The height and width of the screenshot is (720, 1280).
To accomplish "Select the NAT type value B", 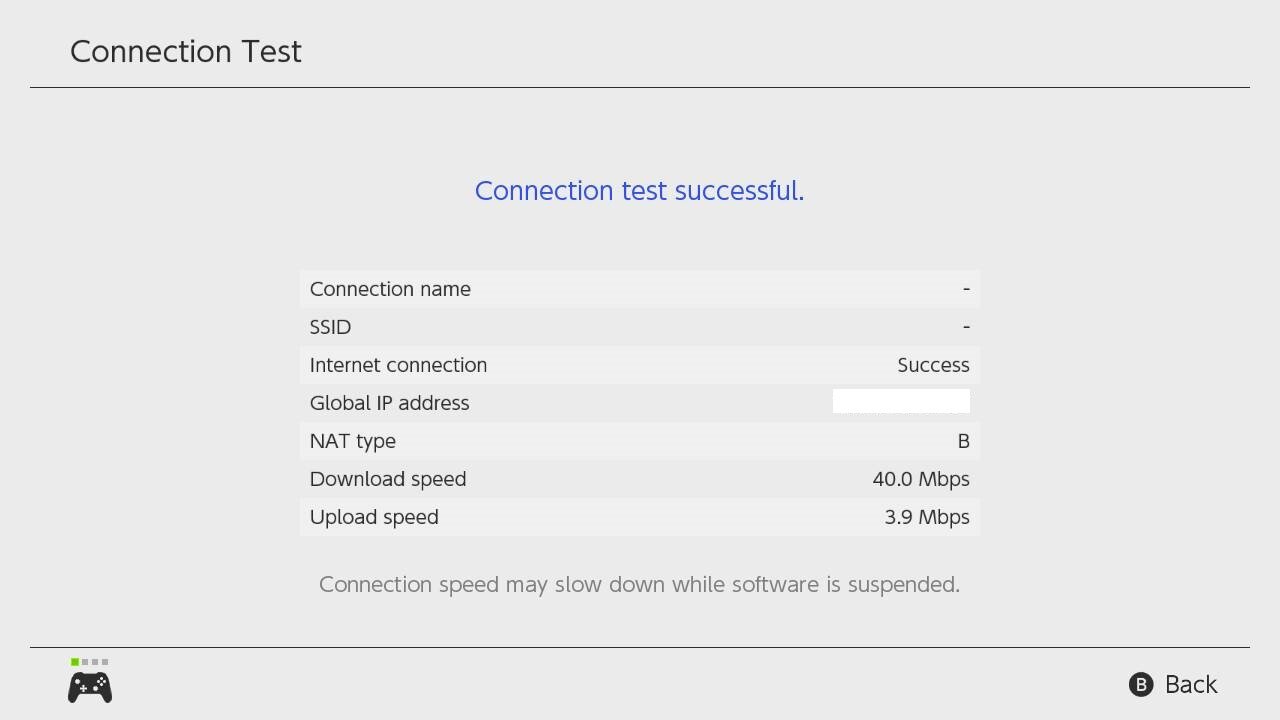I will [963, 441].
